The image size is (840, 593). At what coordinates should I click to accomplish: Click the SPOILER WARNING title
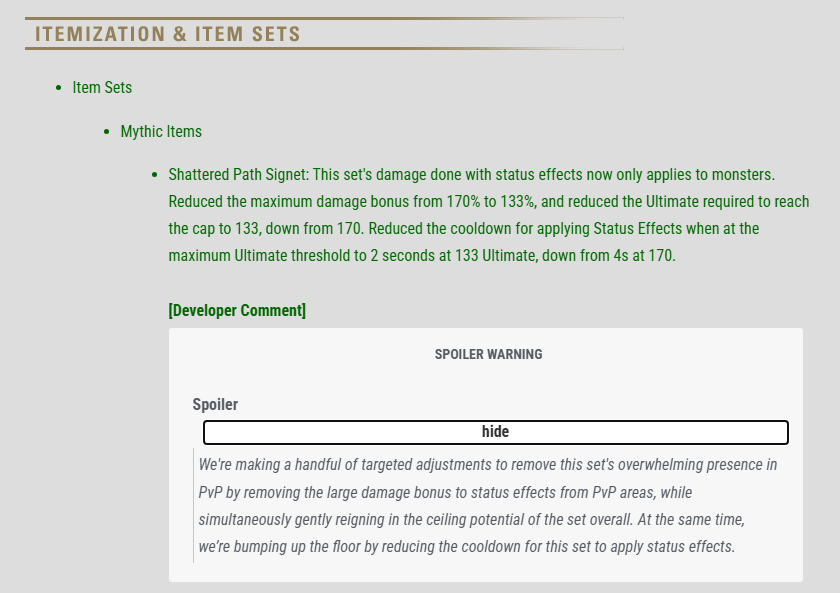tap(488, 354)
